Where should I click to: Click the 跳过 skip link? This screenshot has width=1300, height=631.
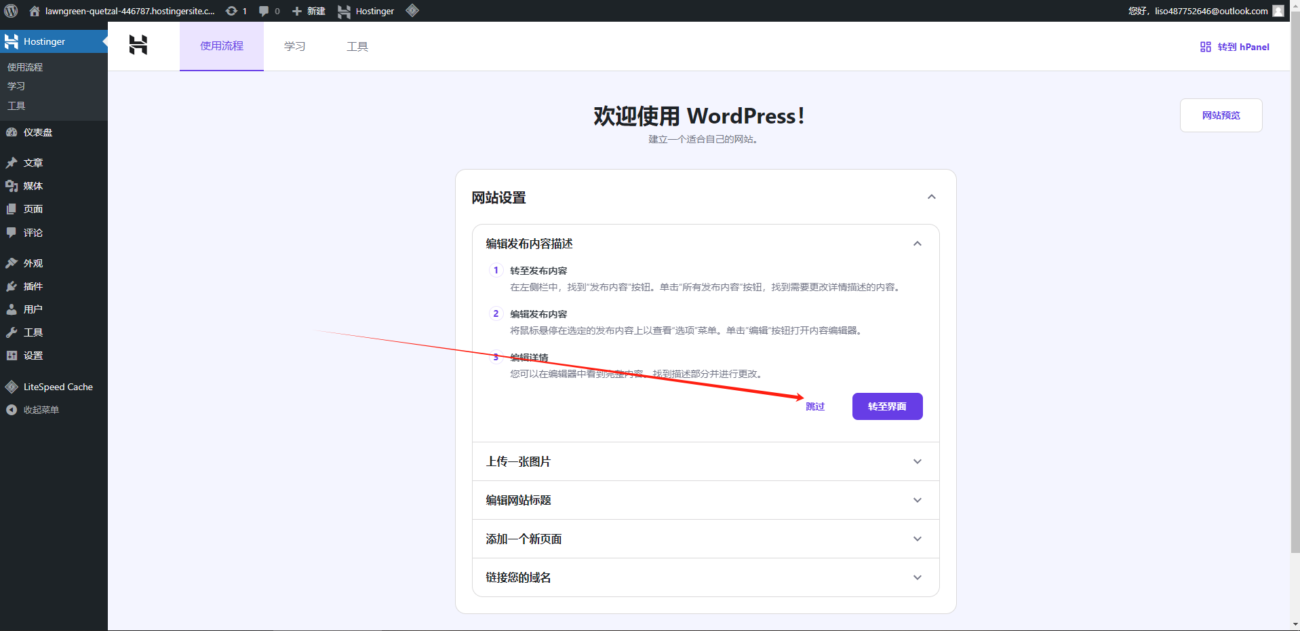pyautogui.click(x=815, y=407)
